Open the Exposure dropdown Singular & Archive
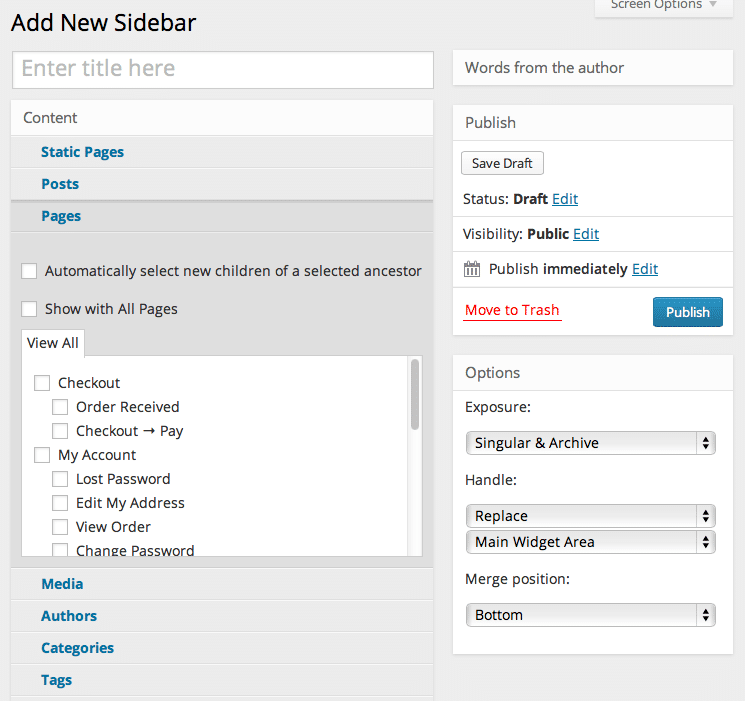The image size is (745, 701). click(x=591, y=443)
